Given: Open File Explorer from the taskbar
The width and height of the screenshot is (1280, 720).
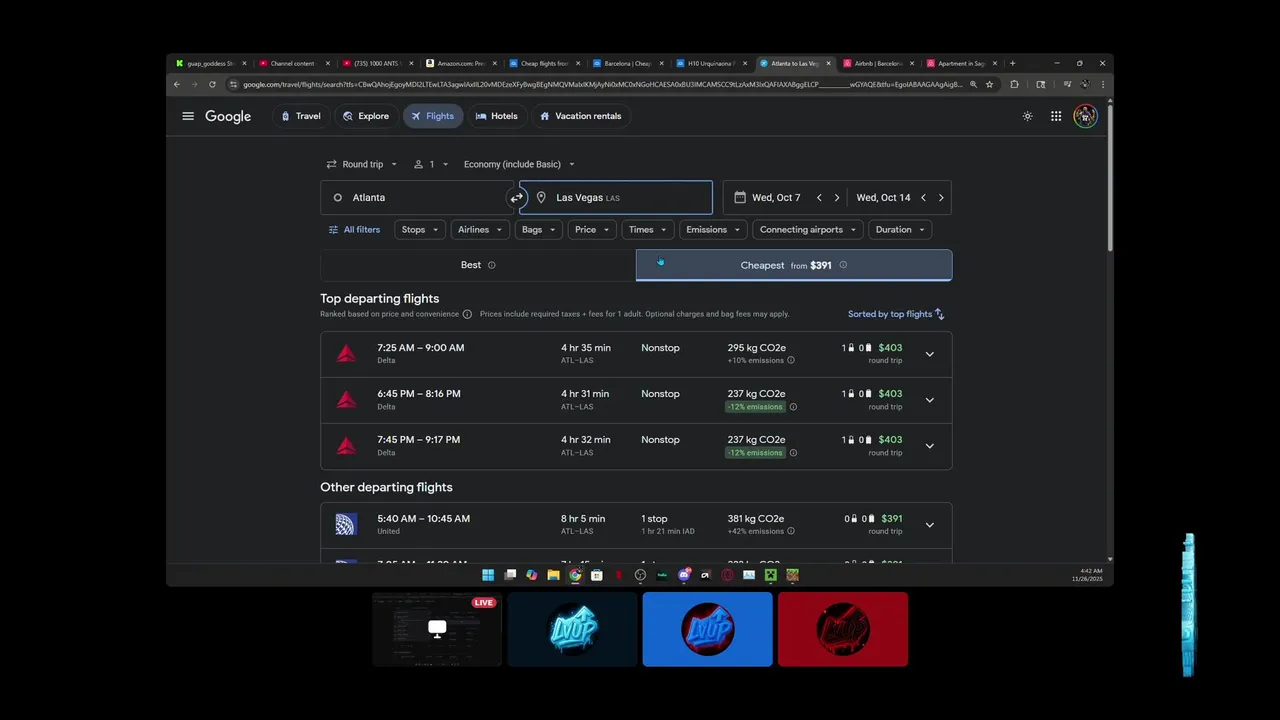Looking at the screenshot, I should 553,575.
